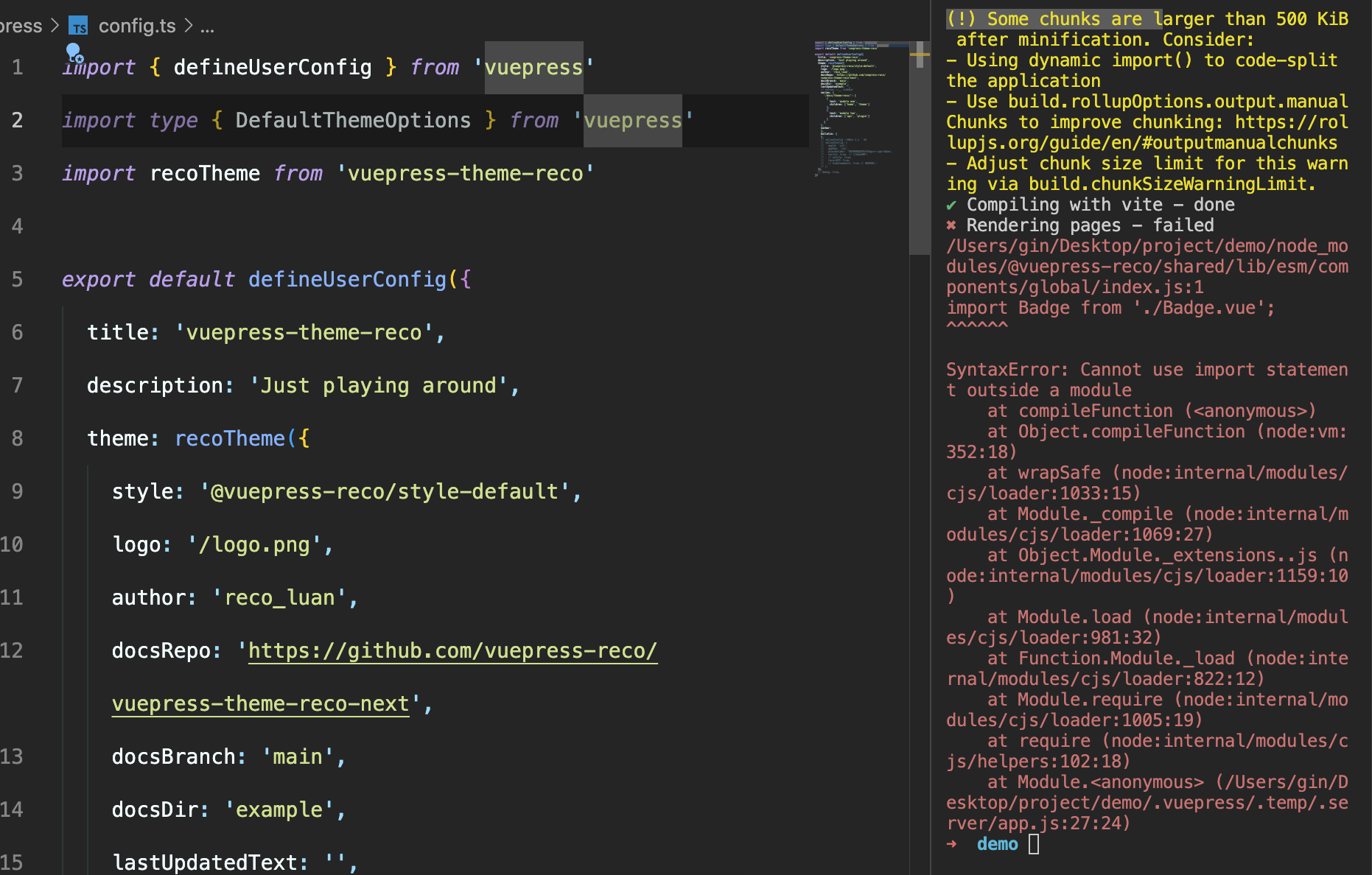Click 'lastUpdatedText' property on line 15
The width and height of the screenshot is (1372, 875).
coord(205,863)
